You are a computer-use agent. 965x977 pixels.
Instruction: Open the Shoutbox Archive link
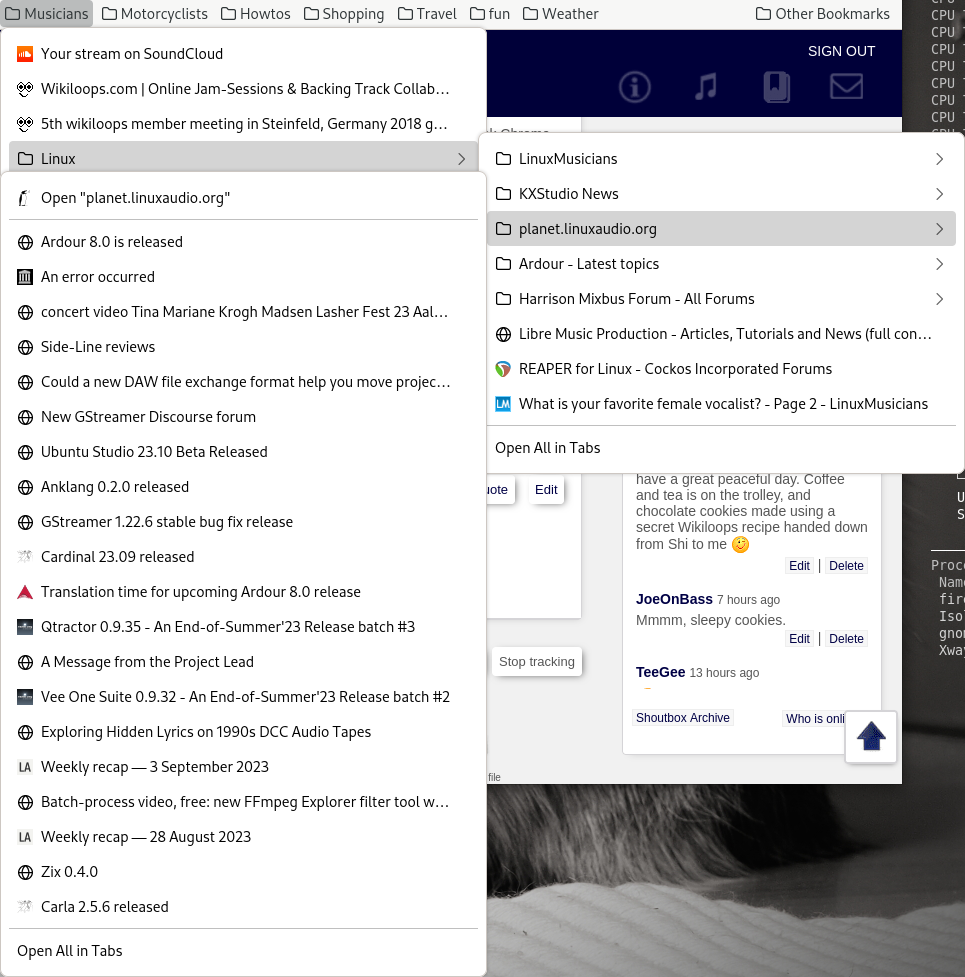683,718
